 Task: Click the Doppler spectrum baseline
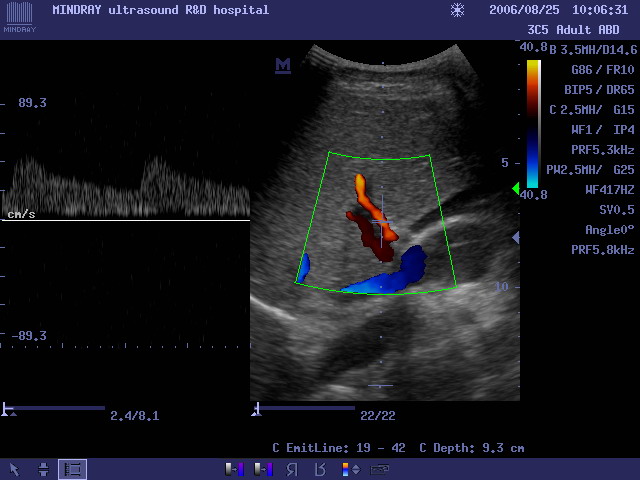(126, 220)
